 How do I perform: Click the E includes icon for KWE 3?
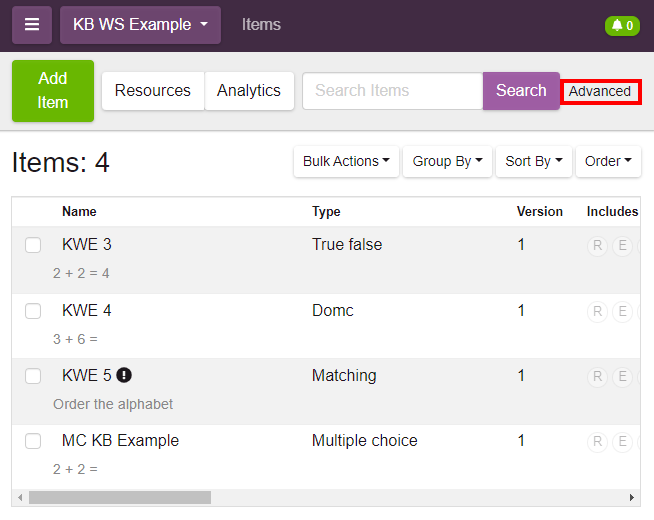622,246
